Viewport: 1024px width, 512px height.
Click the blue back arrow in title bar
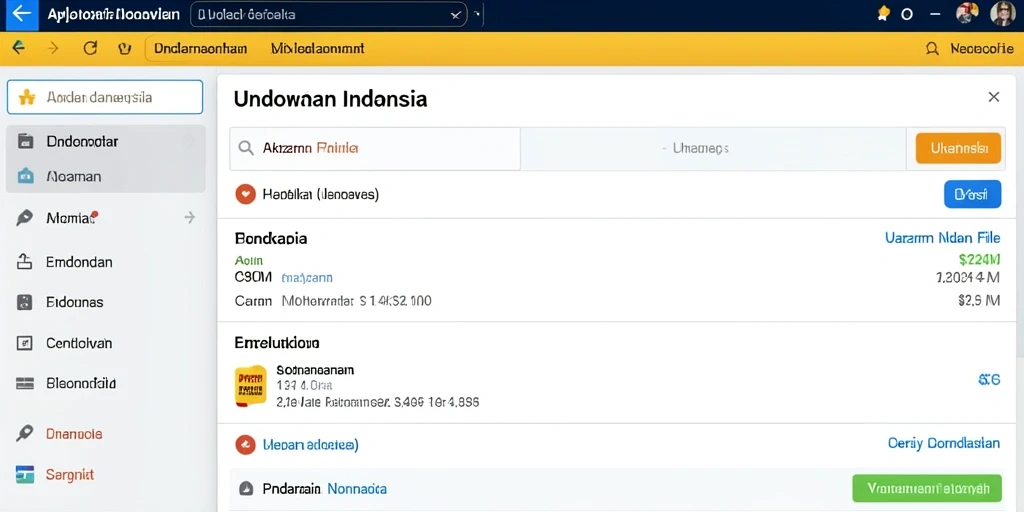tap(22, 14)
